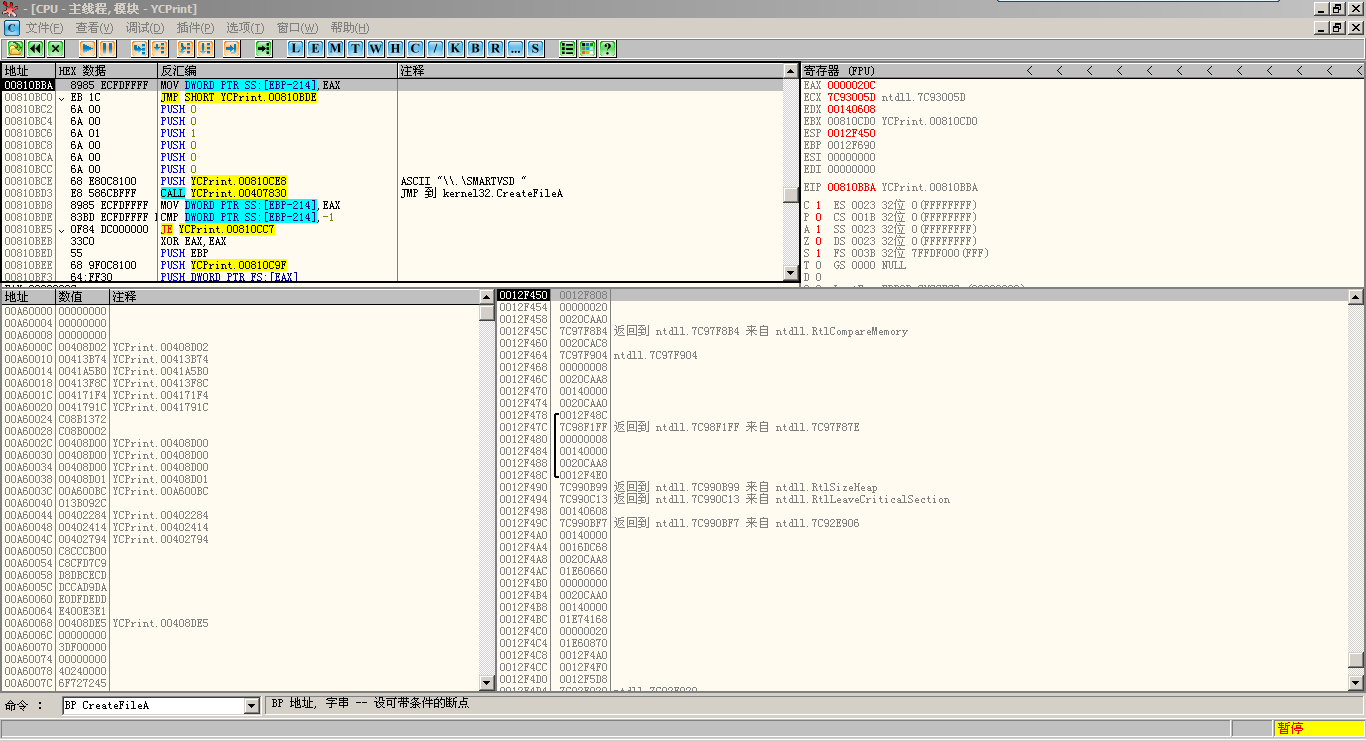This screenshot has height=742, width=1366.
Task: Select the ASCII \\.\SMARTVSD comment
Action: (463, 181)
